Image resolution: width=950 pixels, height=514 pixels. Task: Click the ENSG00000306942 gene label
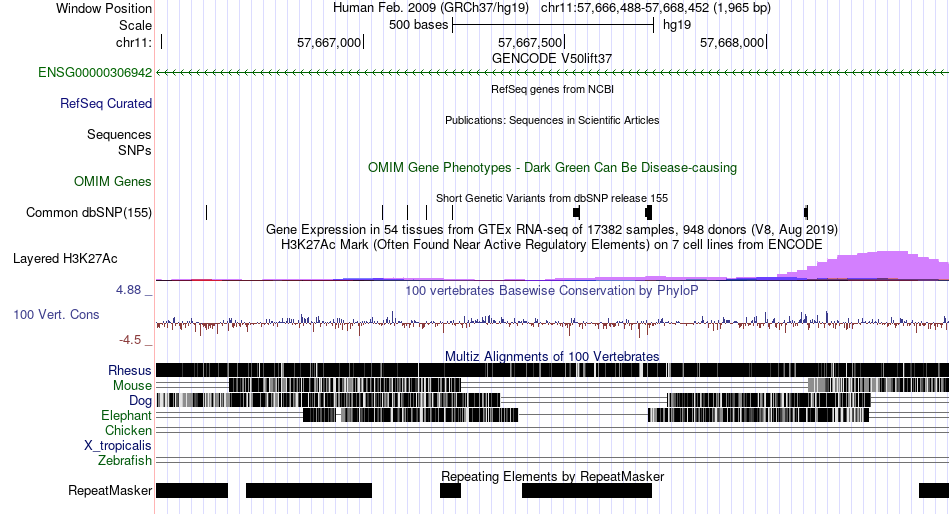(95, 73)
